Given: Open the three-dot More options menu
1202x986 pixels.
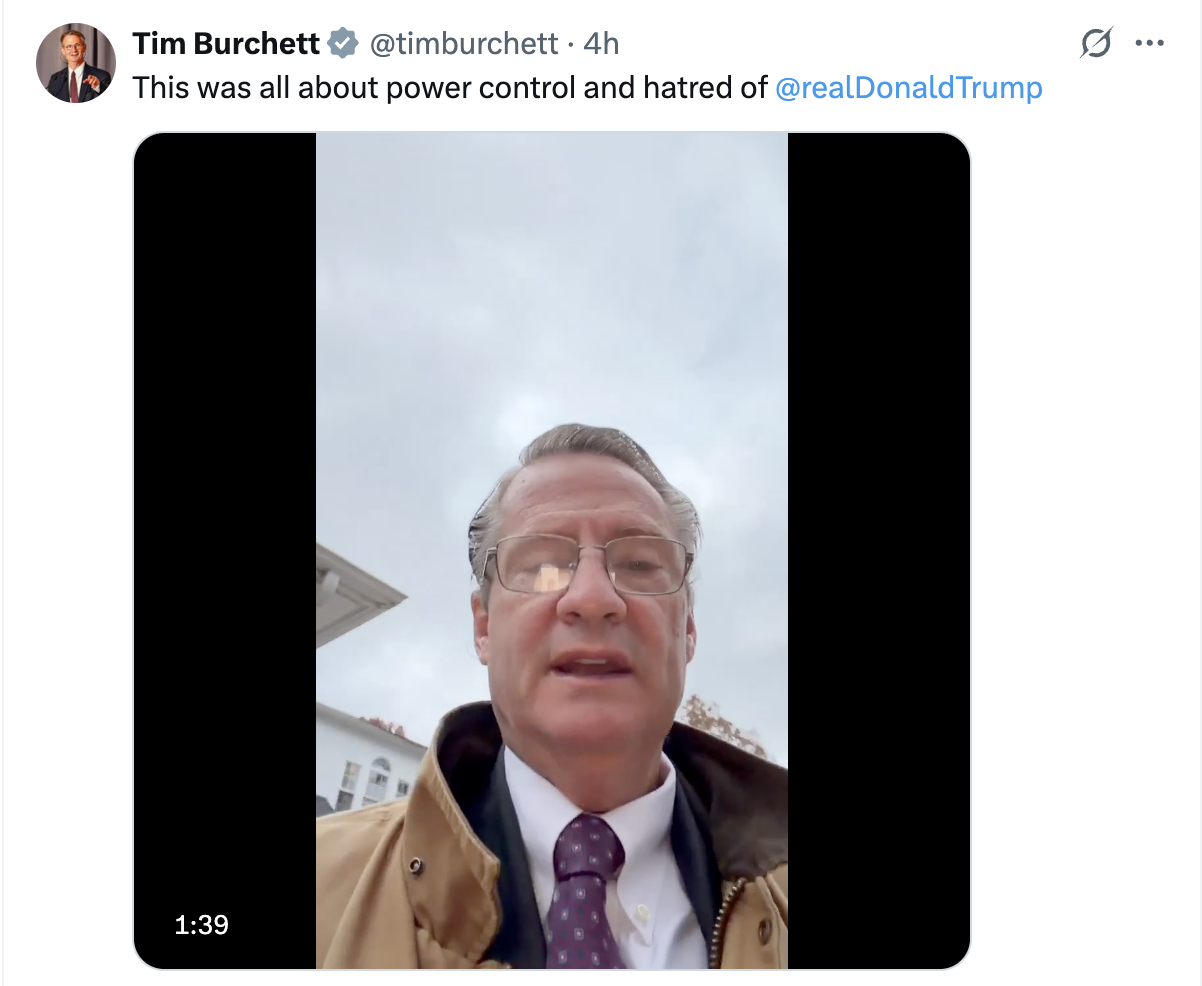Looking at the screenshot, I should click(1150, 43).
